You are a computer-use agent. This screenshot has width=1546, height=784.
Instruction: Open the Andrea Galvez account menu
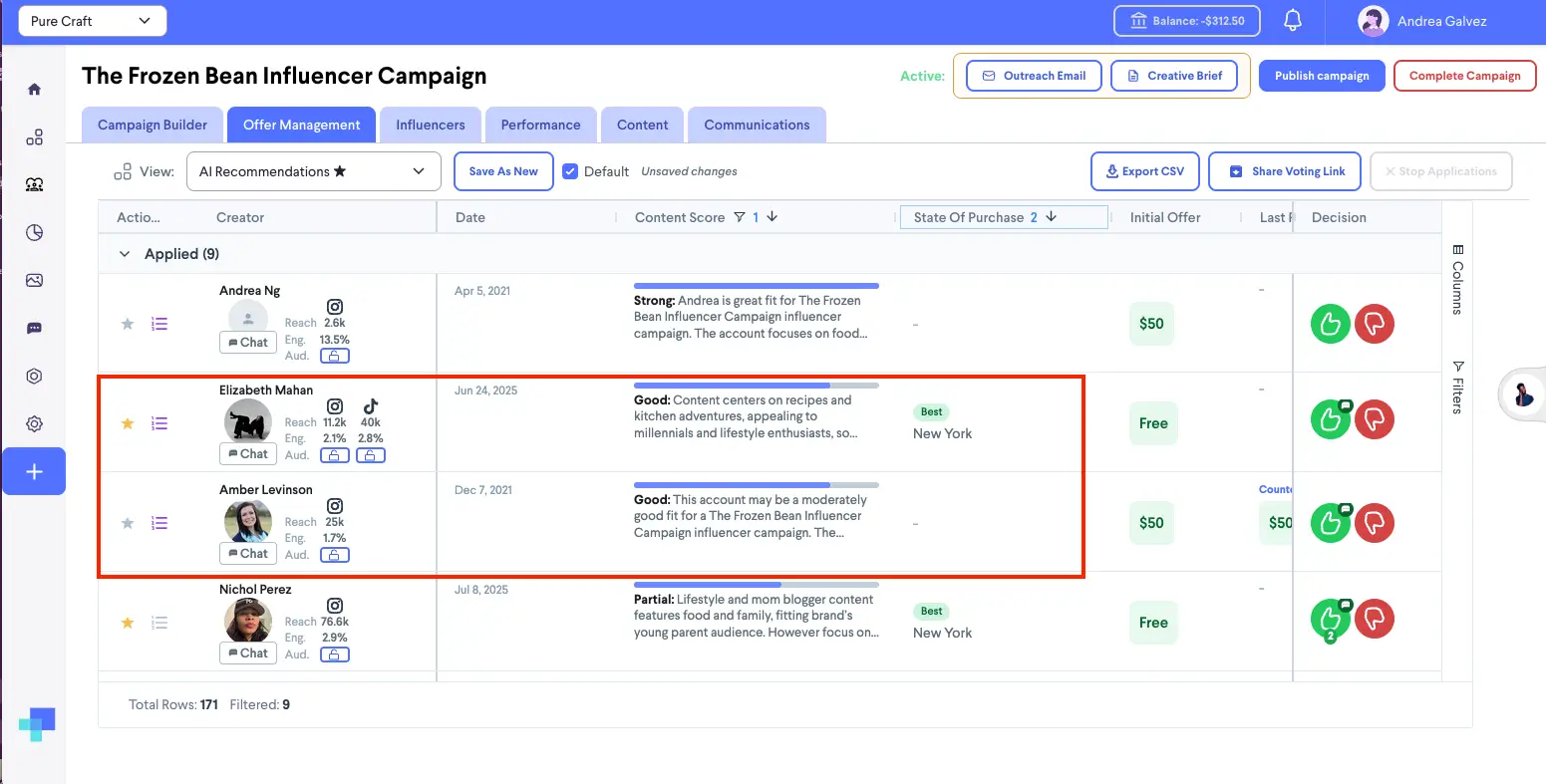click(1423, 21)
